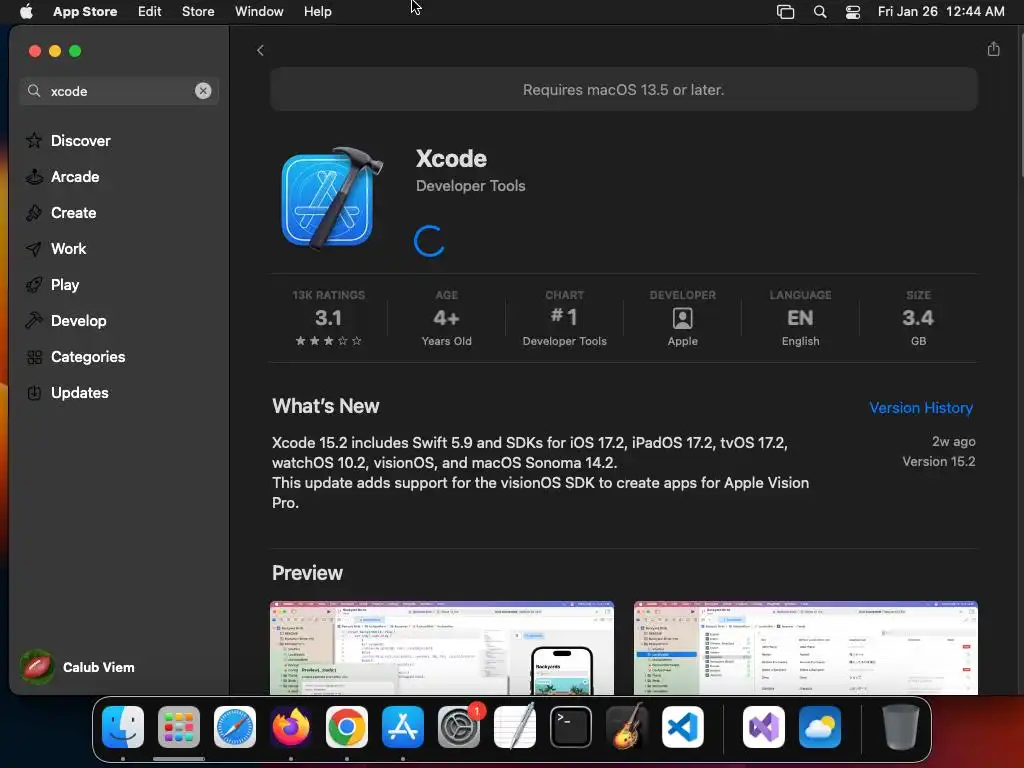Open the Window menu
Image resolution: width=1024 pixels, height=768 pixels.
(x=259, y=11)
